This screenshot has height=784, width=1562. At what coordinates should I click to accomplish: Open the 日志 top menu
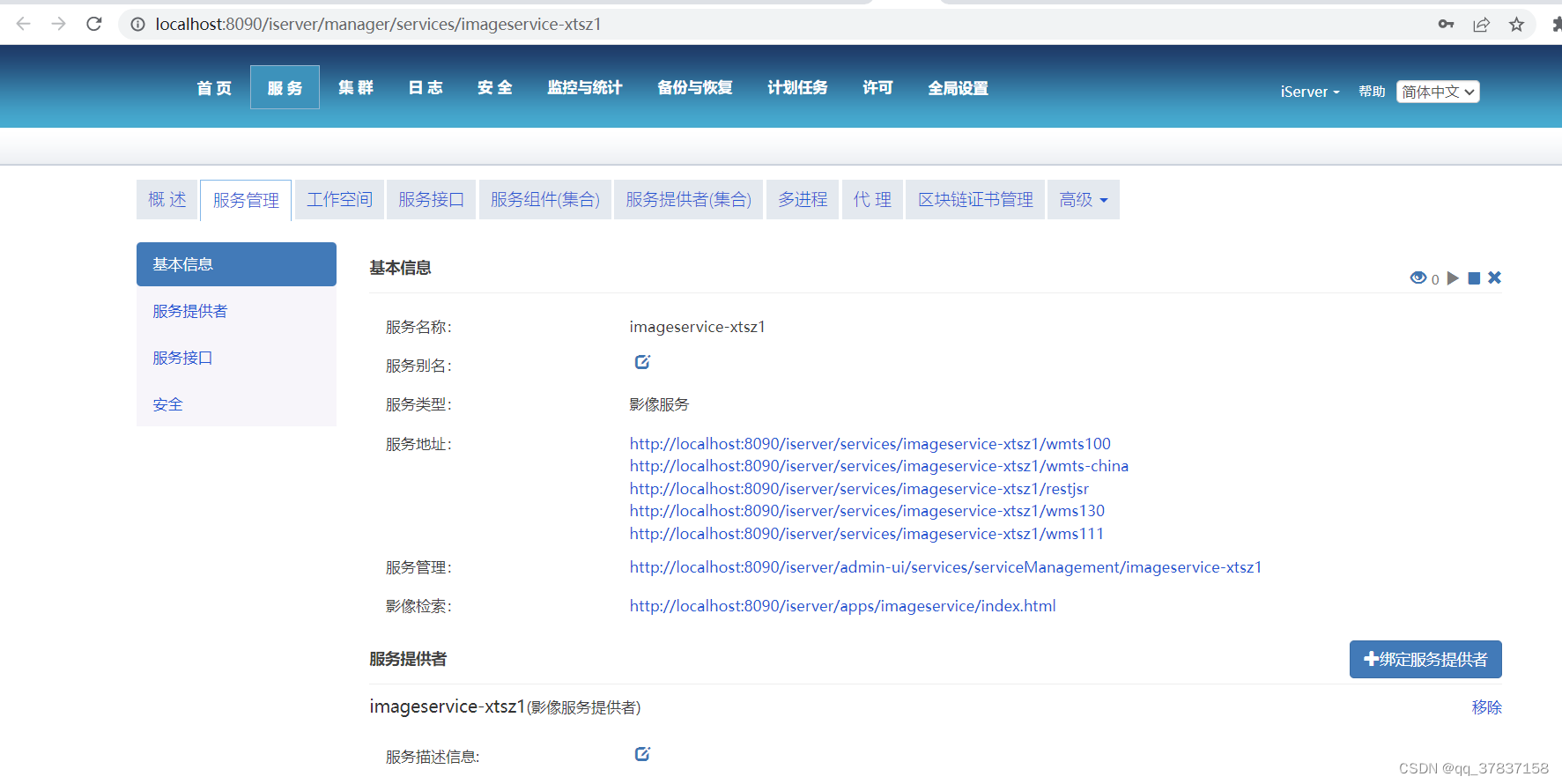[426, 87]
